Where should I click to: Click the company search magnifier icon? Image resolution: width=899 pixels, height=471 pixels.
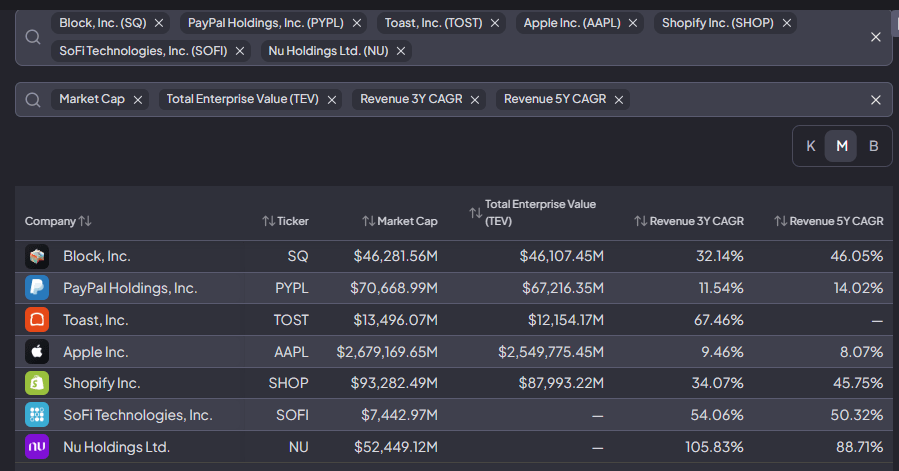click(x=33, y=37)
